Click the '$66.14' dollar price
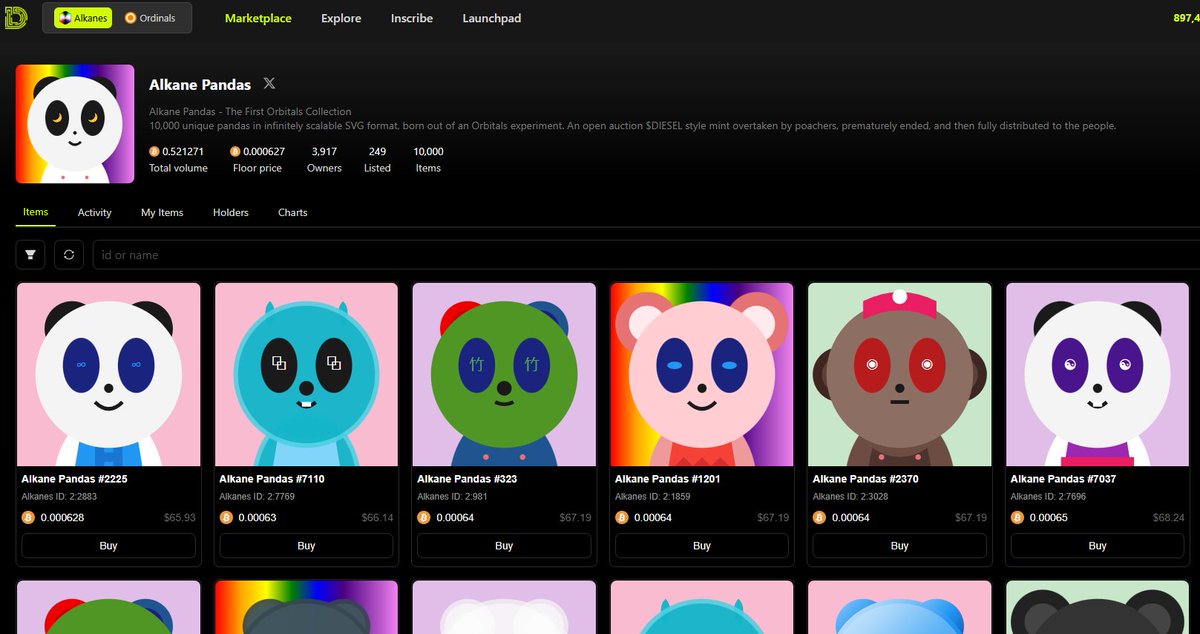The image size is (1200, 634). point(378,518)
